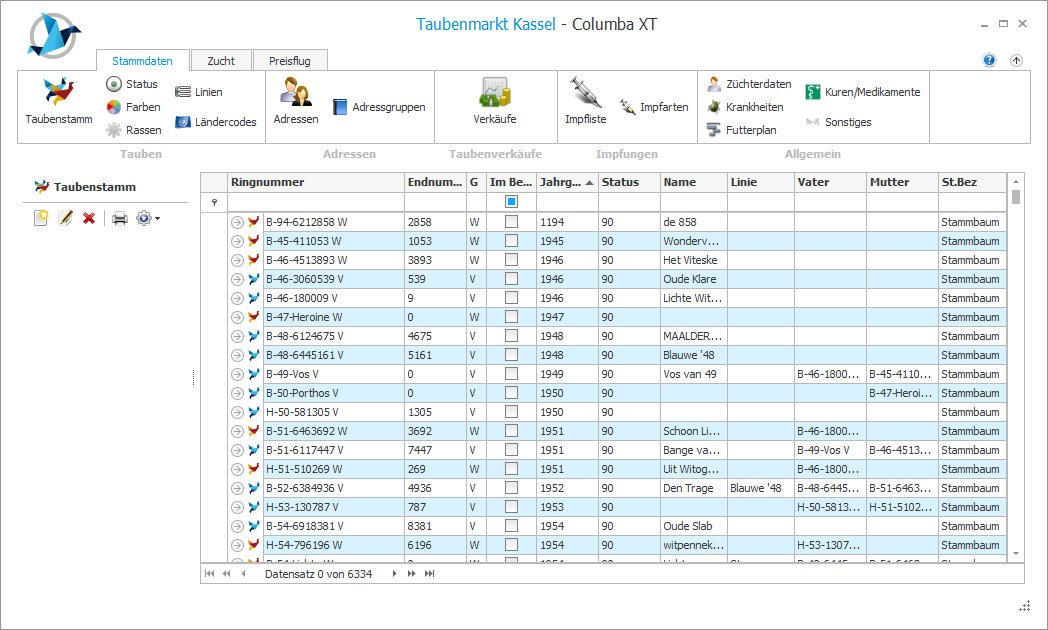Screen dimensions: 1048x630
Task: Go to next record in navigator
Action: click(394, 574)
